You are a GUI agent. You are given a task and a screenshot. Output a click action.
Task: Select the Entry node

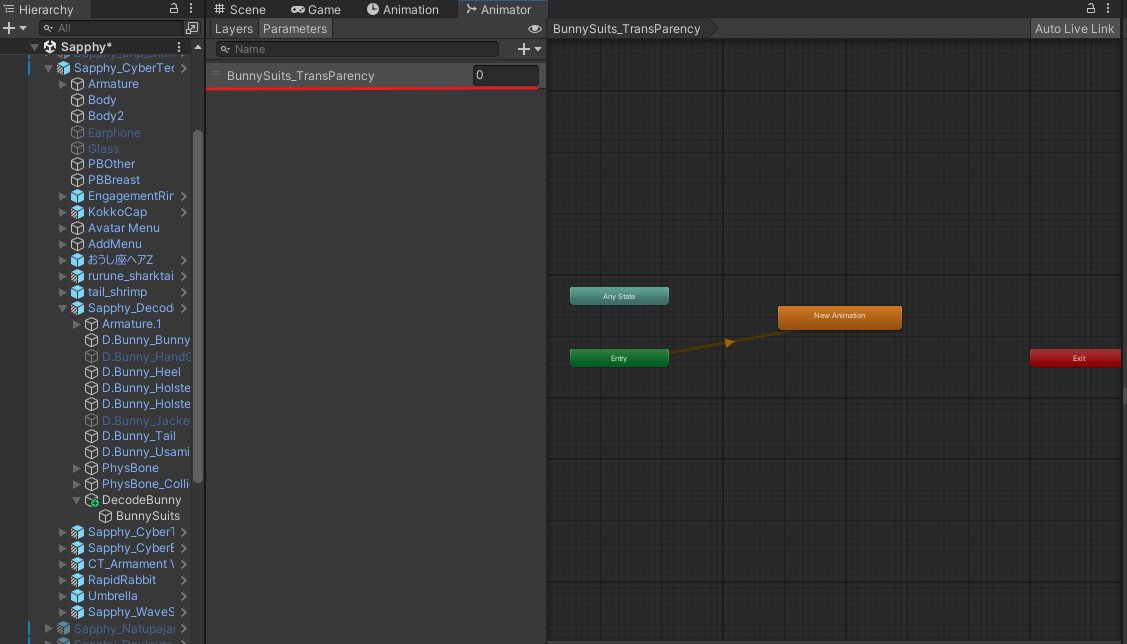coord(619,358)
